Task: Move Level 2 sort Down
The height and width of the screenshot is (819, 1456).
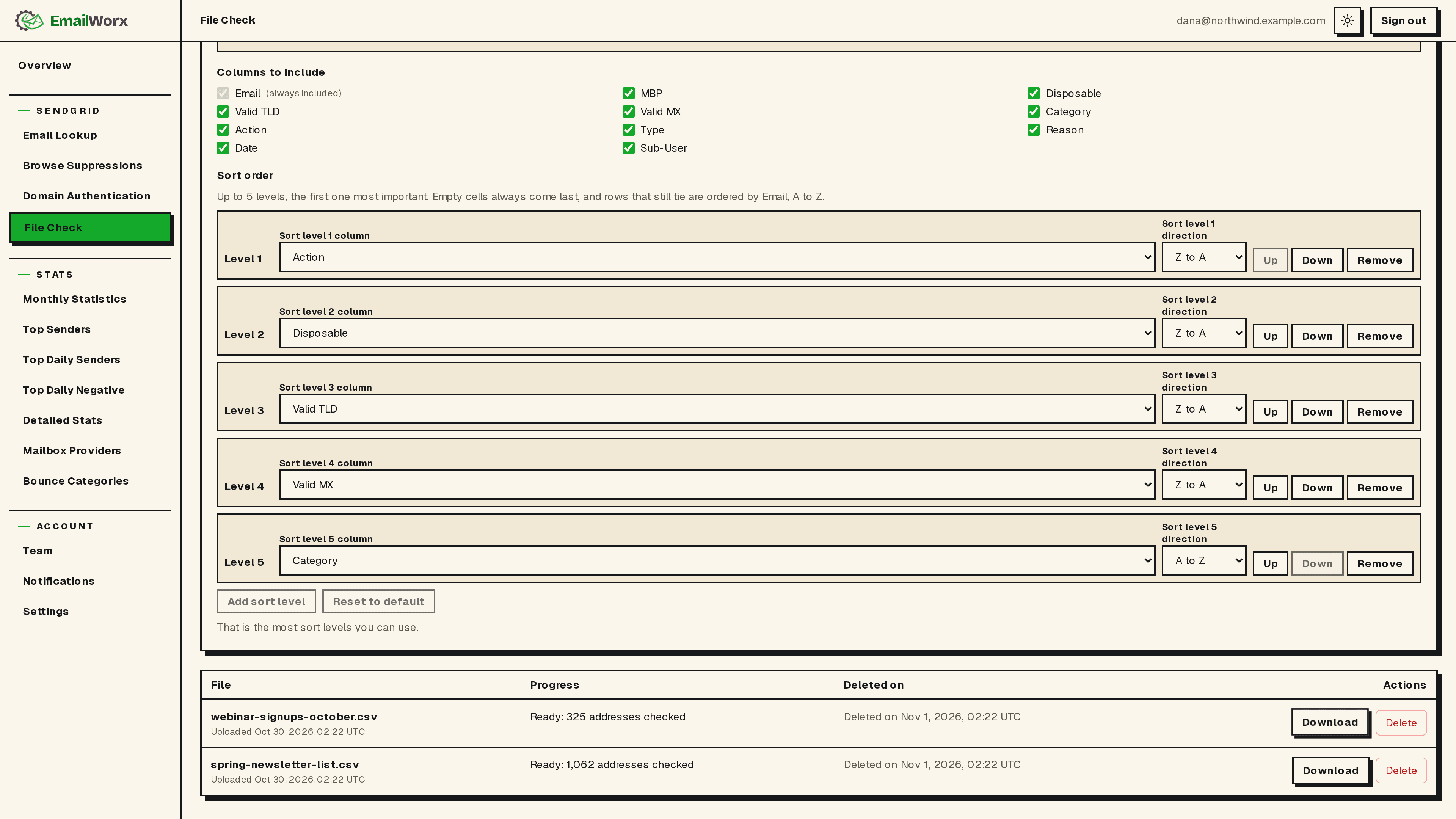Action: [x=1317, y=336]
